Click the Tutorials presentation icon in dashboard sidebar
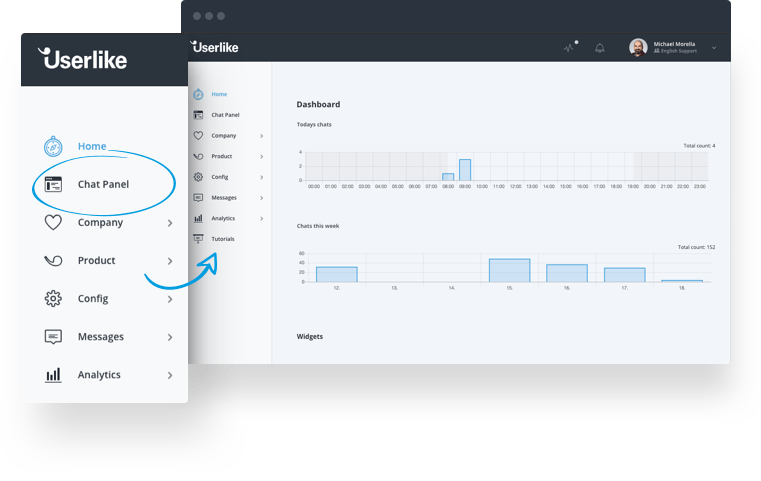This screenshot has width=761, height=481. [x=198, y=239]
